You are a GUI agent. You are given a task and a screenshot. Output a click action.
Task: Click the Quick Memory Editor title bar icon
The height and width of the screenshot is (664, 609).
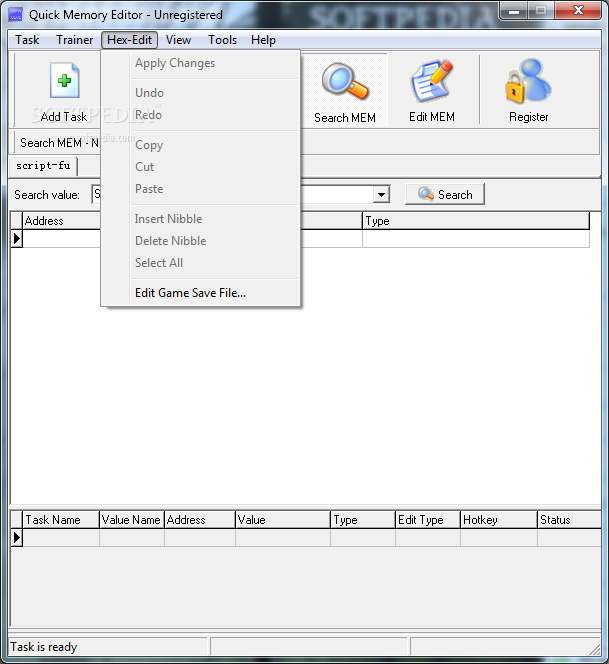click(x=16, y=15)
